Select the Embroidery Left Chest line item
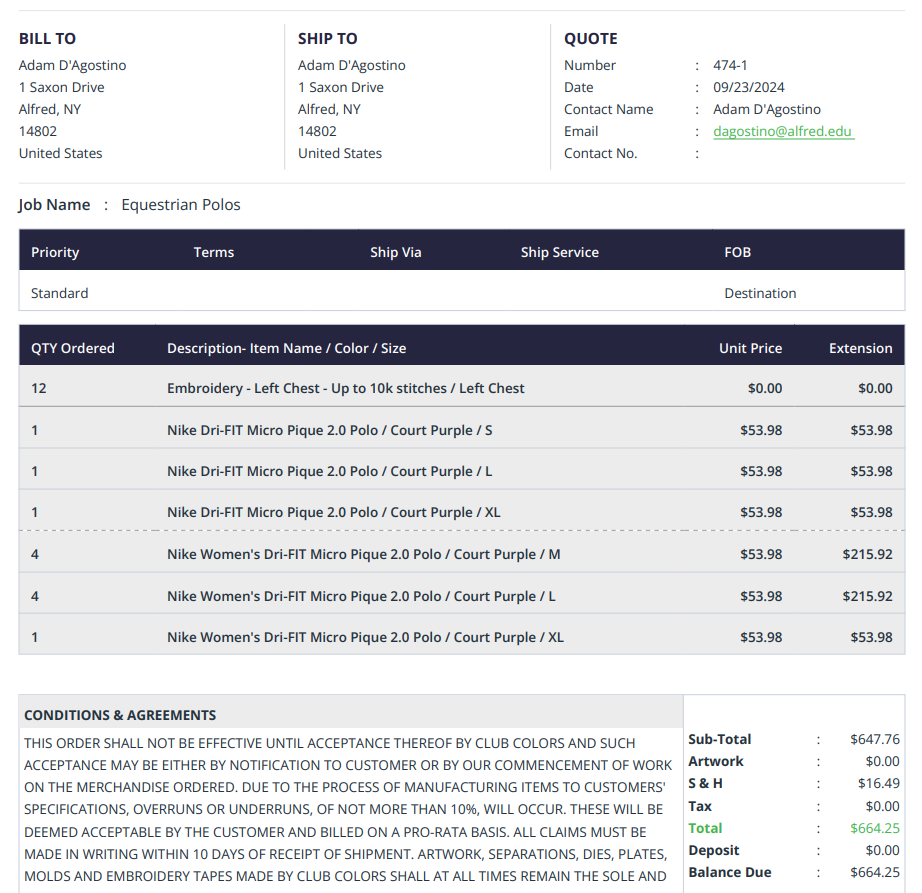Image resolution: width=922 pixels, height=893 pixels. 345,388
